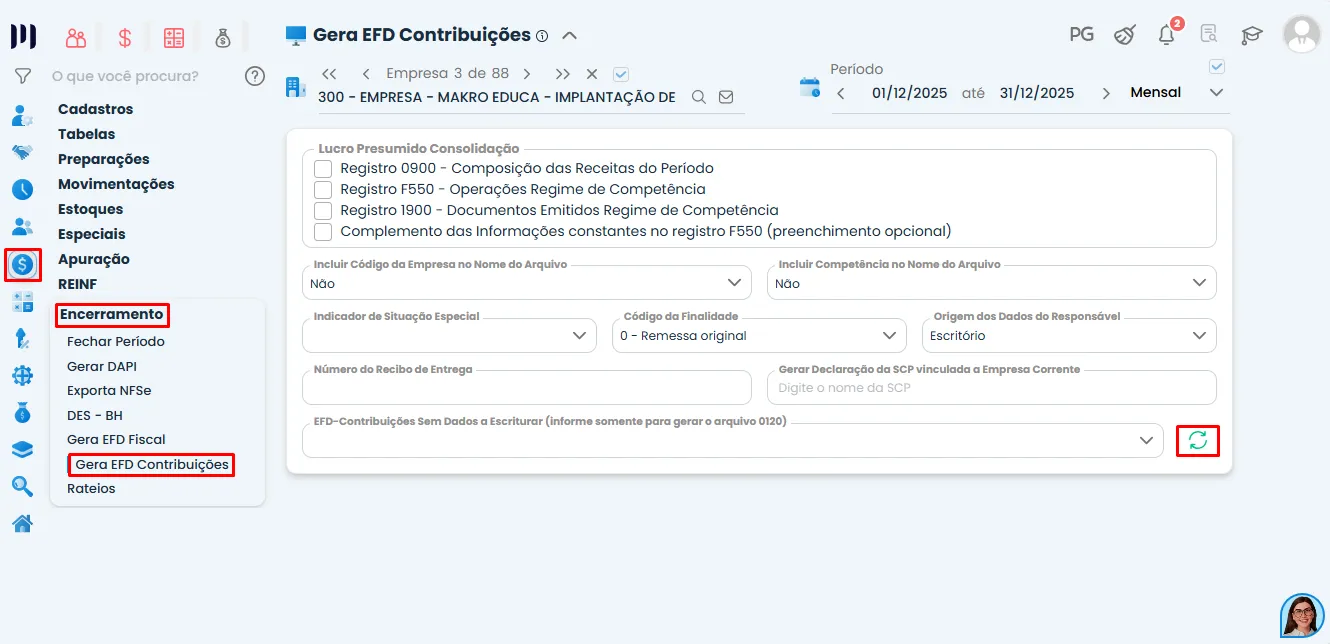Screen dimensions: 1330x644
Task: Select Gera EFD Fiscal menu entry
Action: [116, 439]
